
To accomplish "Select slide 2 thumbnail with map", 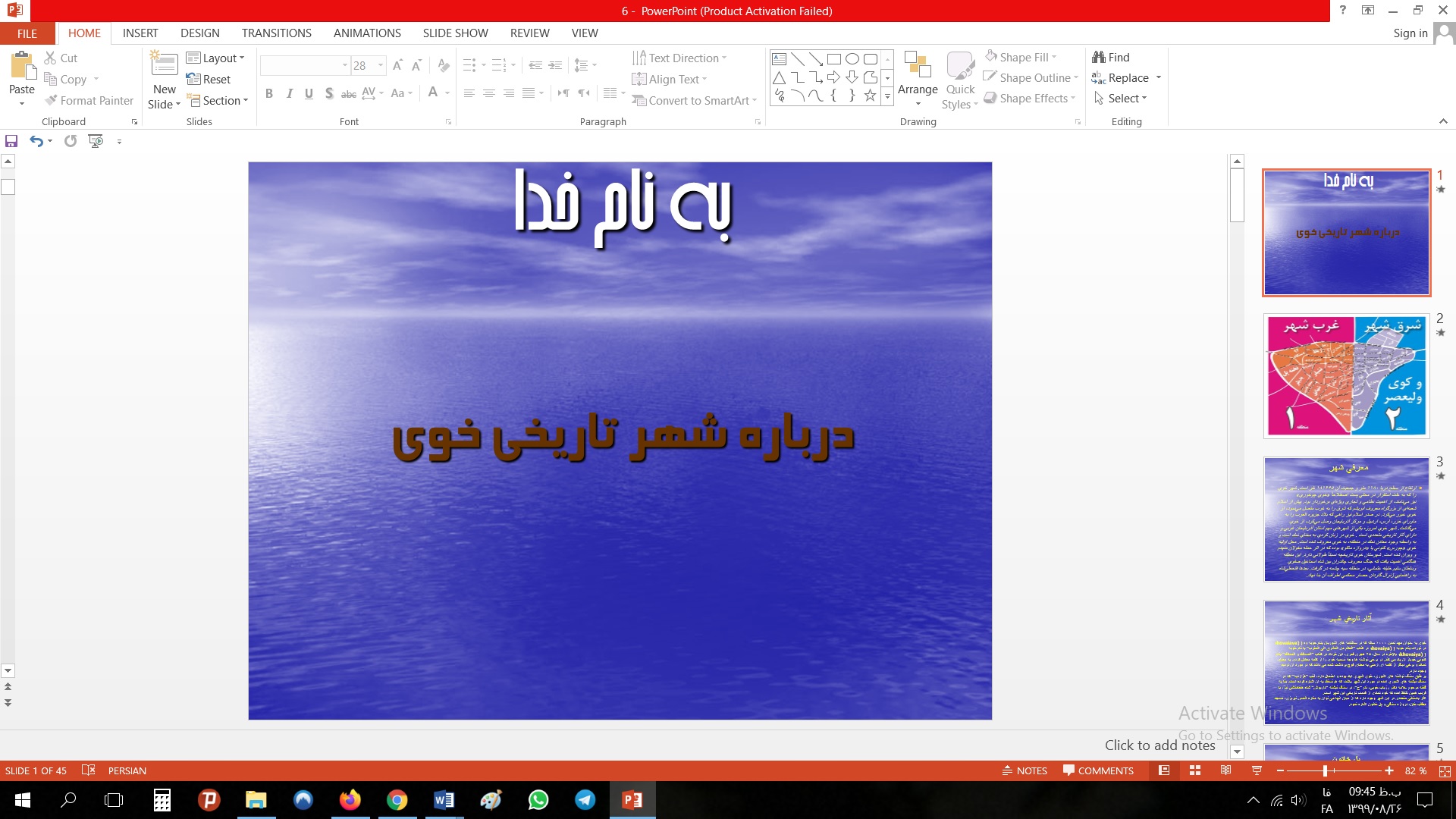I will pyautogui.click(x=1346, y=376).
